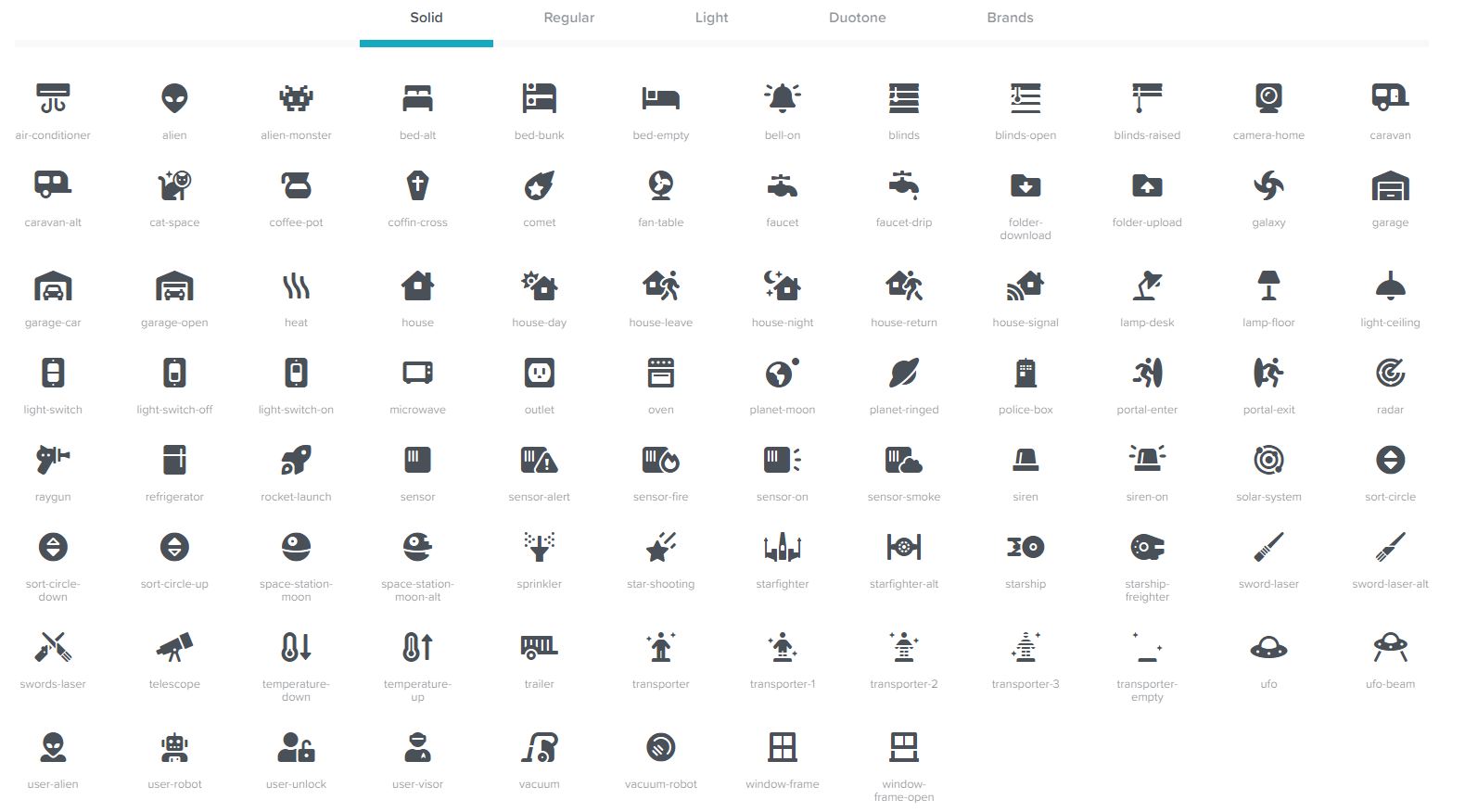
Task: Click the planet-ringed icon
Action: (x=904, y=373)
